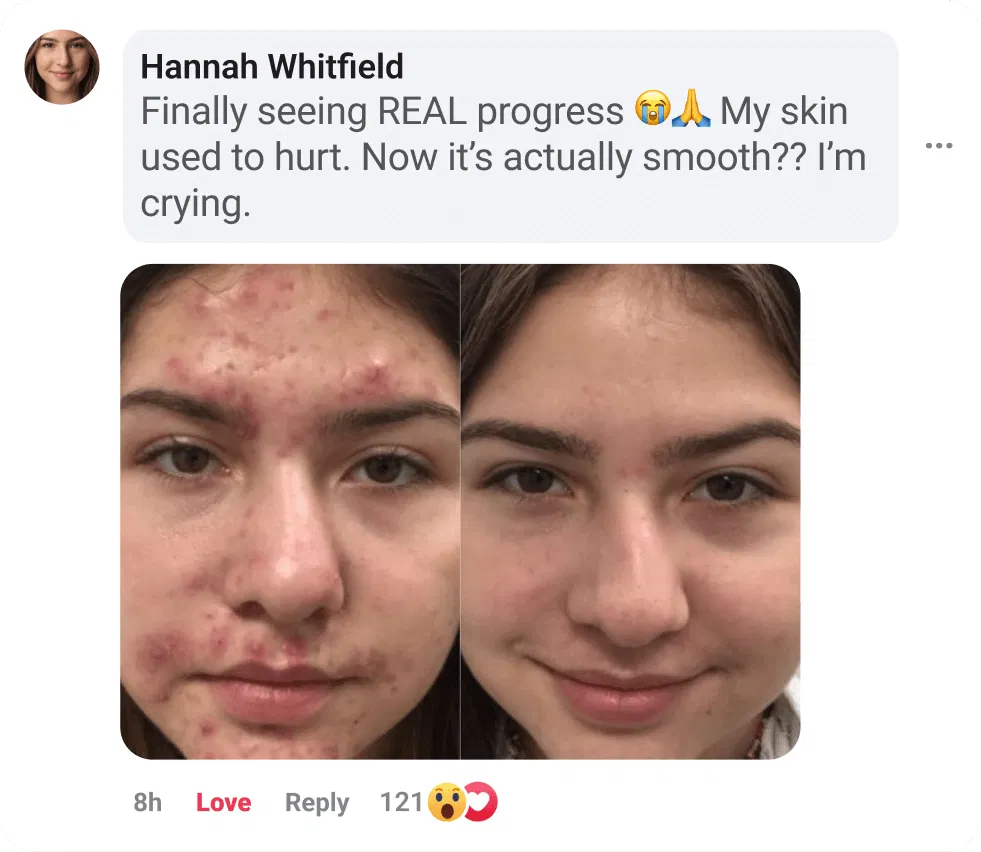981x852 pixels.
Task: Click the Reply link
Action: [317, 803]
